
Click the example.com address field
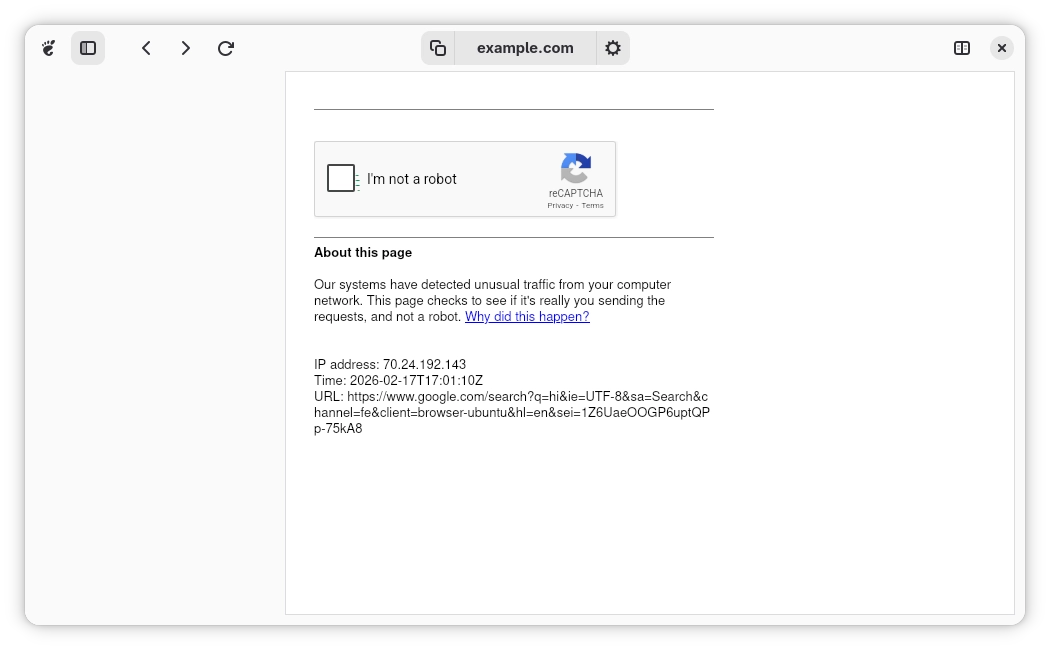coord(525,48)
